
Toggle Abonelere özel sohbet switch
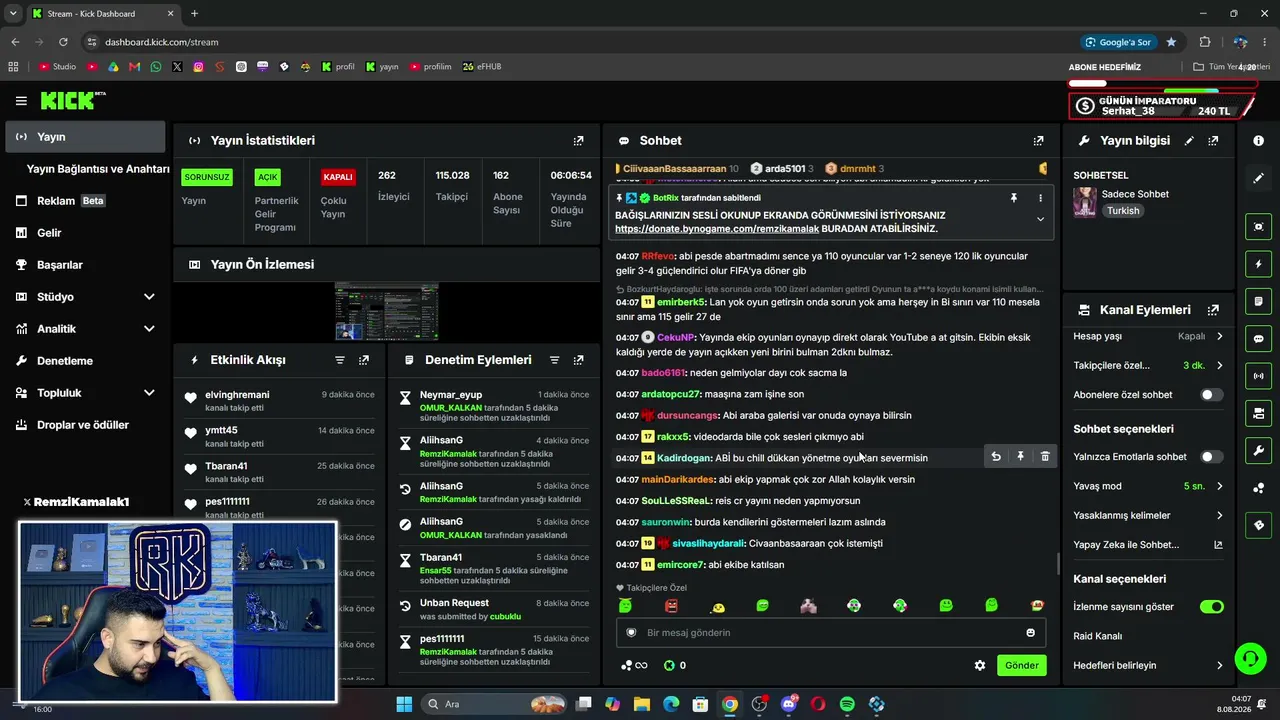[1211, 395]
